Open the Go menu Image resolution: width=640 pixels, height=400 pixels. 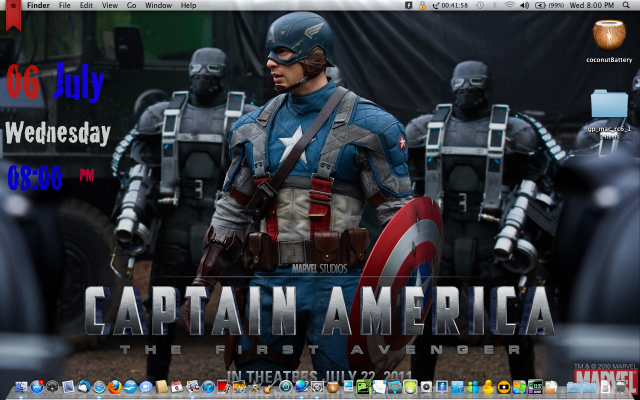coord(131,6)
